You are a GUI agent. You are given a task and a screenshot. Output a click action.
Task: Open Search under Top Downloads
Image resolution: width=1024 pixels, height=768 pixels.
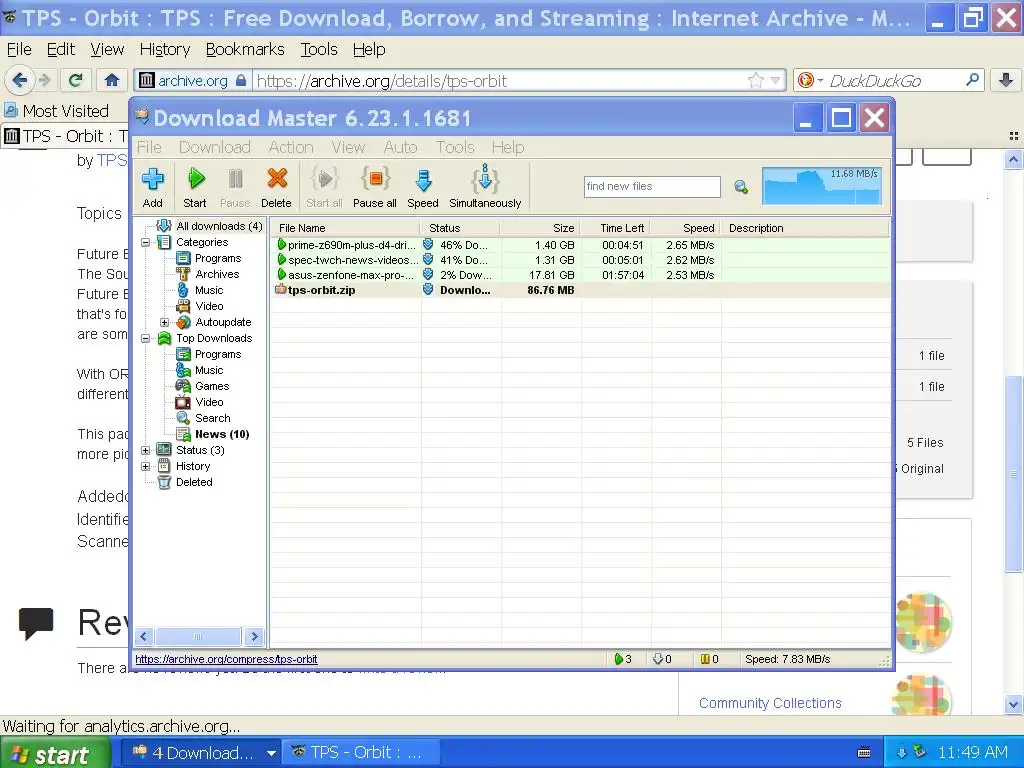point(212,418)
